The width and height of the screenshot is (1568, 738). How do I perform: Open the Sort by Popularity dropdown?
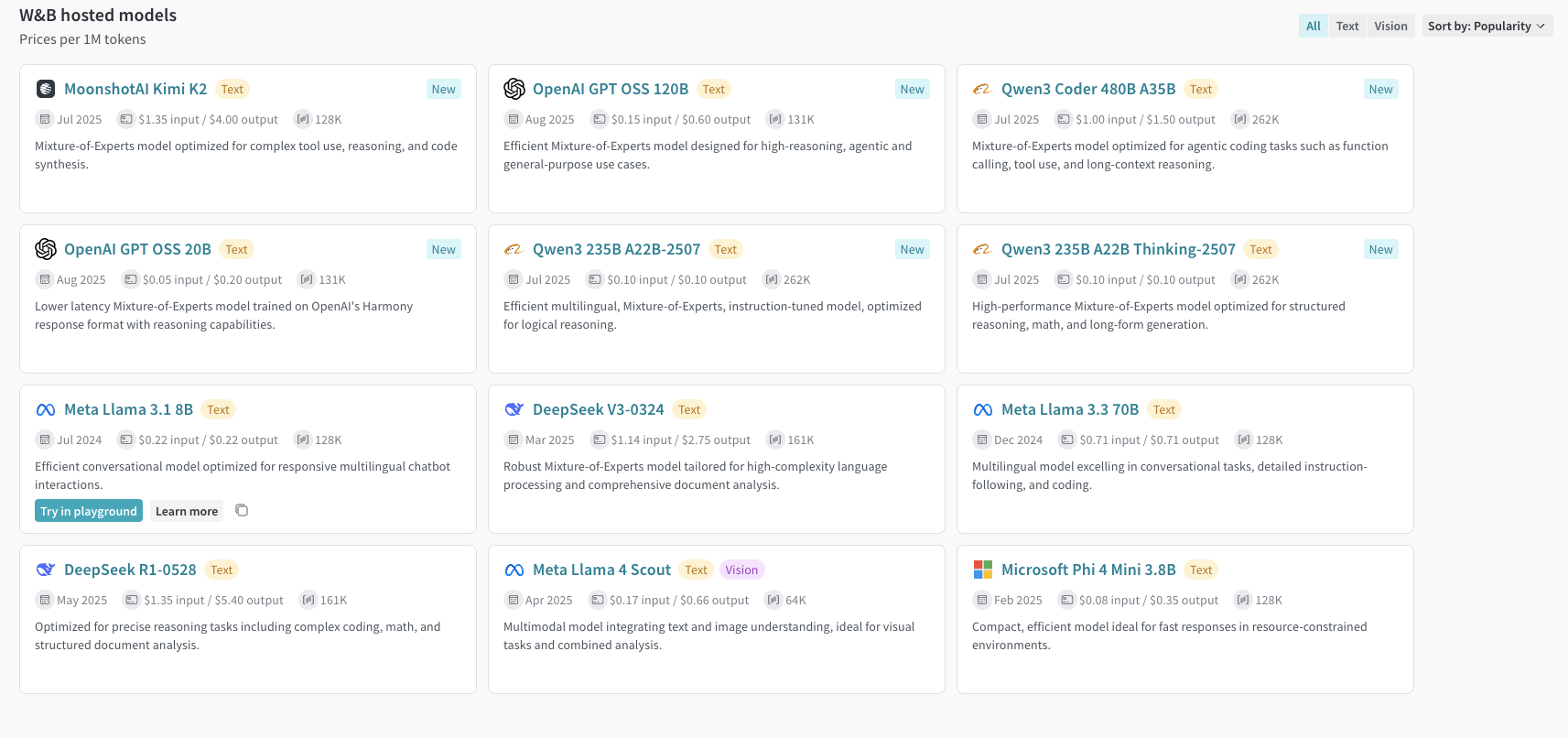pos(1487,26)
